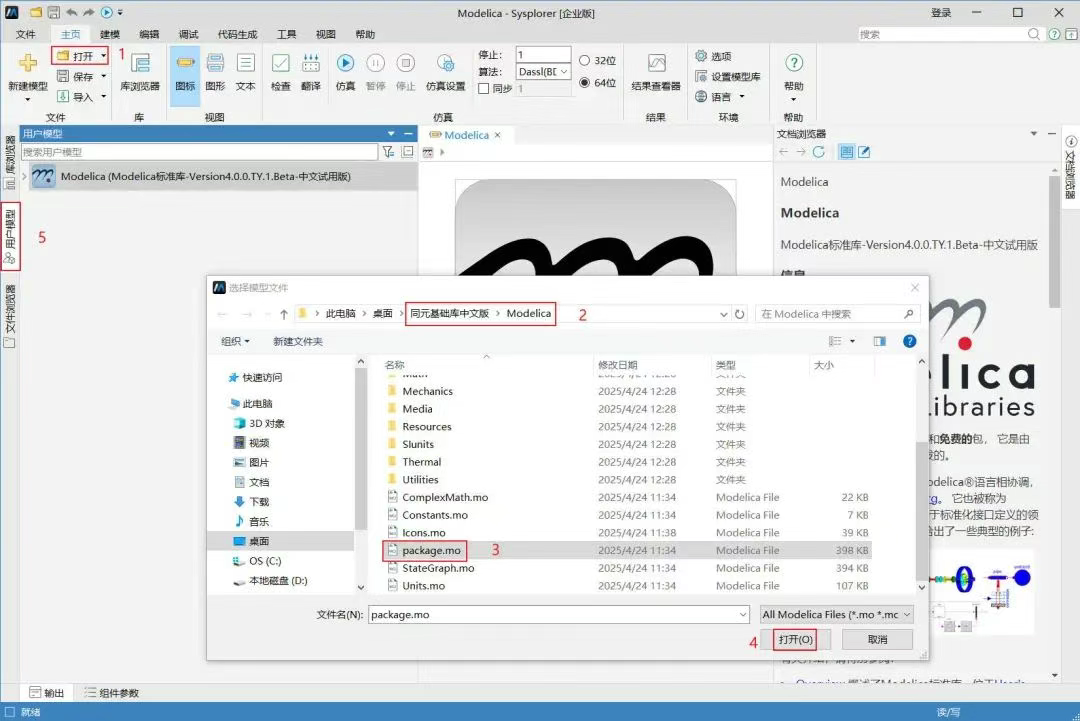Open the user model panel dropdown arrow
The height and width of the screenshot is (721, 1080).
click(x=391, y=134)
